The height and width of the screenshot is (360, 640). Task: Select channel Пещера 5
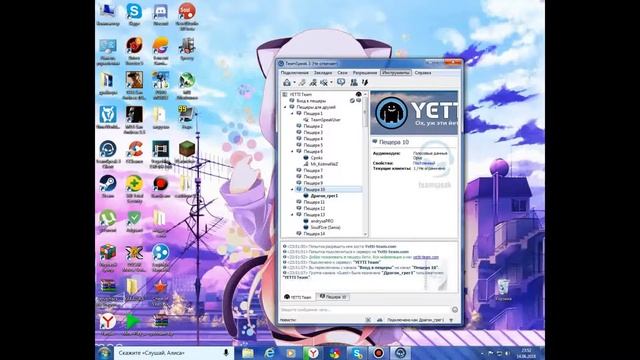[313, 145]
